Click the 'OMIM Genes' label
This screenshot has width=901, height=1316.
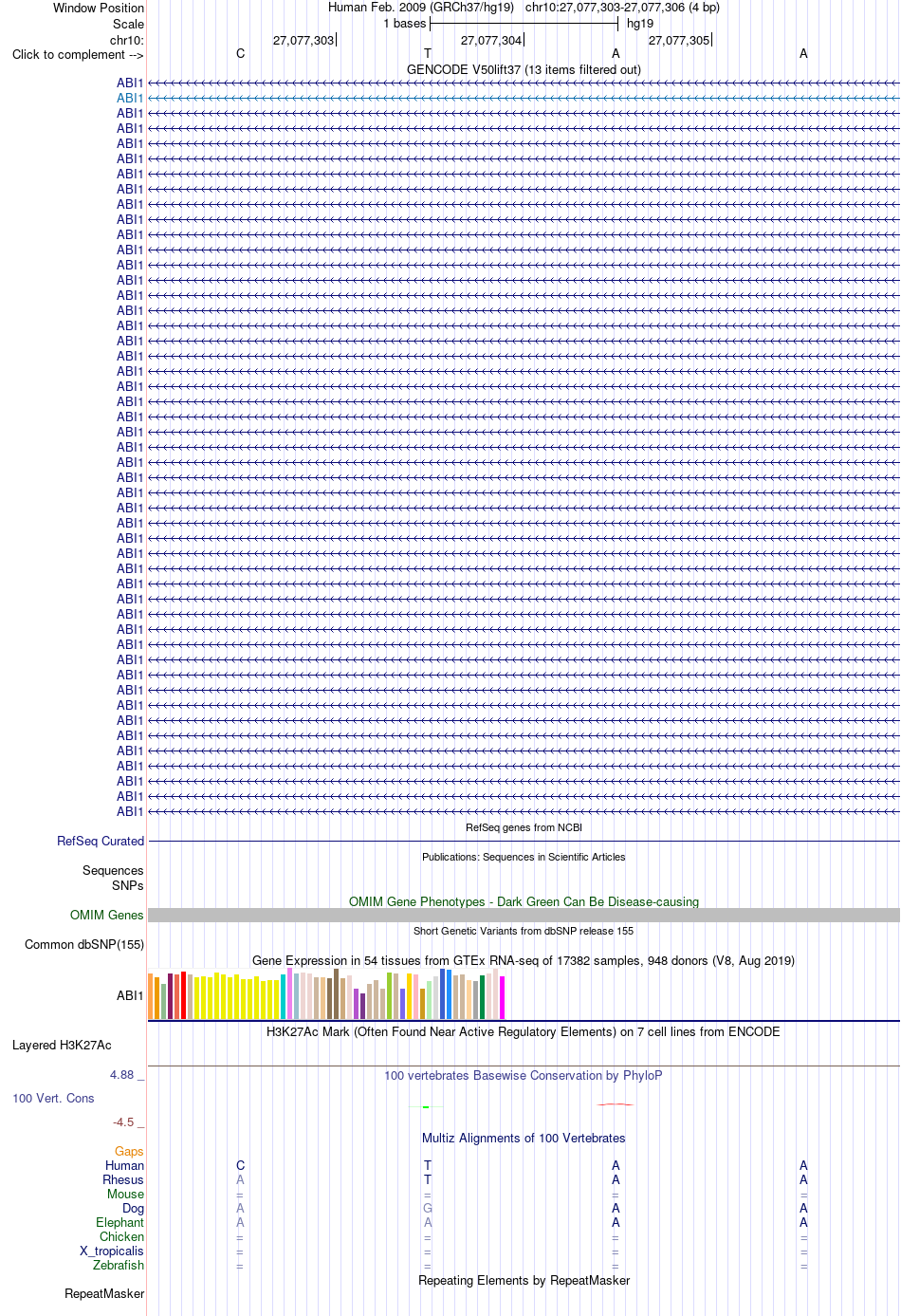click(x=107, y=915)
